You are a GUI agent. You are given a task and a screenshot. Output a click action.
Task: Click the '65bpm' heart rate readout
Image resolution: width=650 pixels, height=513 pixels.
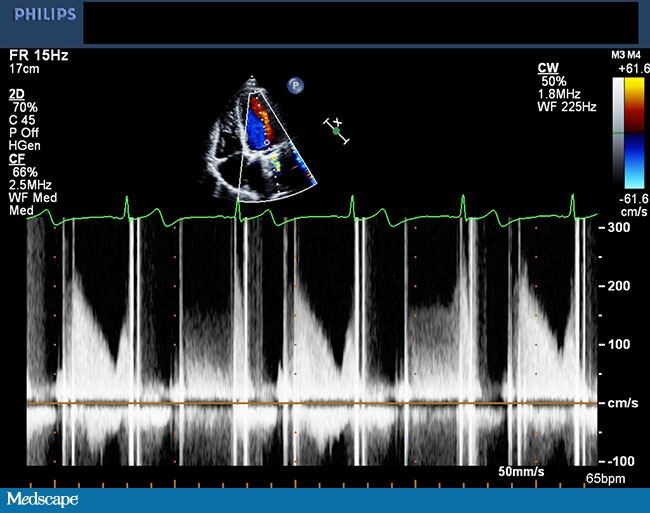tap(605, 479)
